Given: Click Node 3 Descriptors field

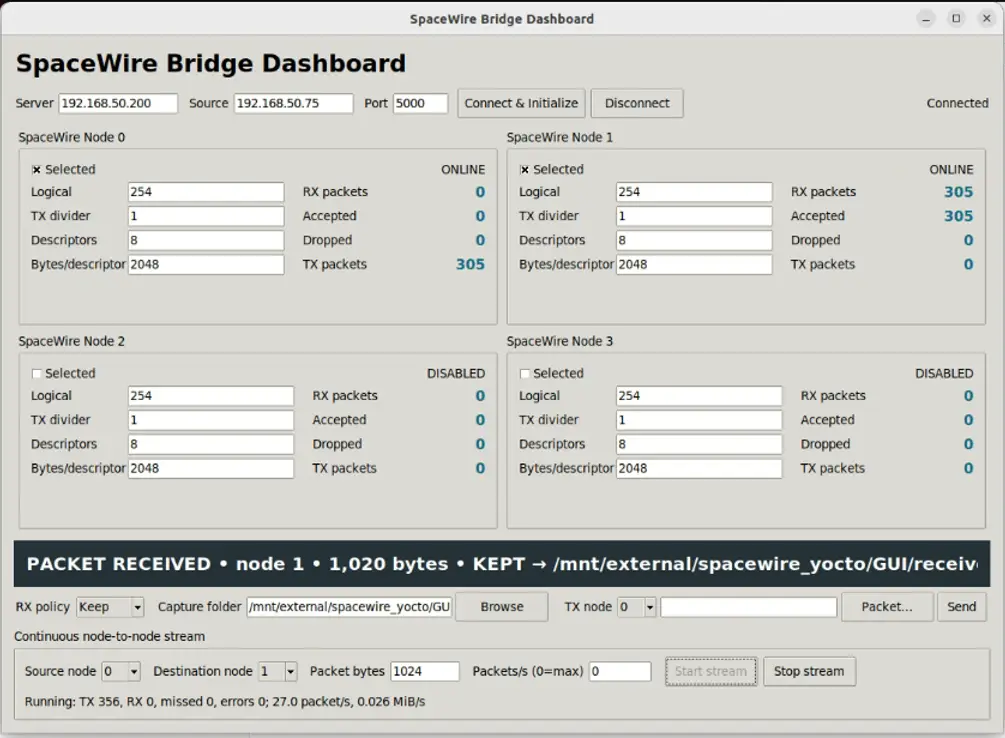Looking at the screenshot, I should 699,444.
